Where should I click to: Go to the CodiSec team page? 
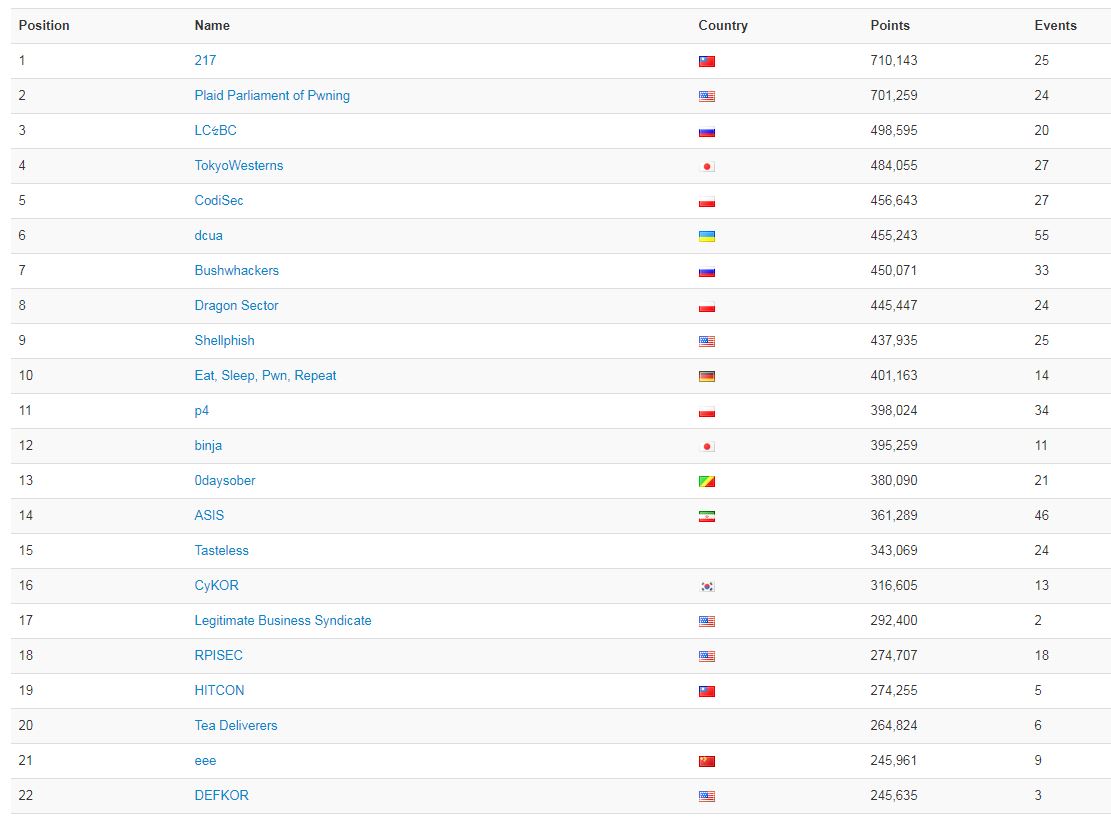218,200
